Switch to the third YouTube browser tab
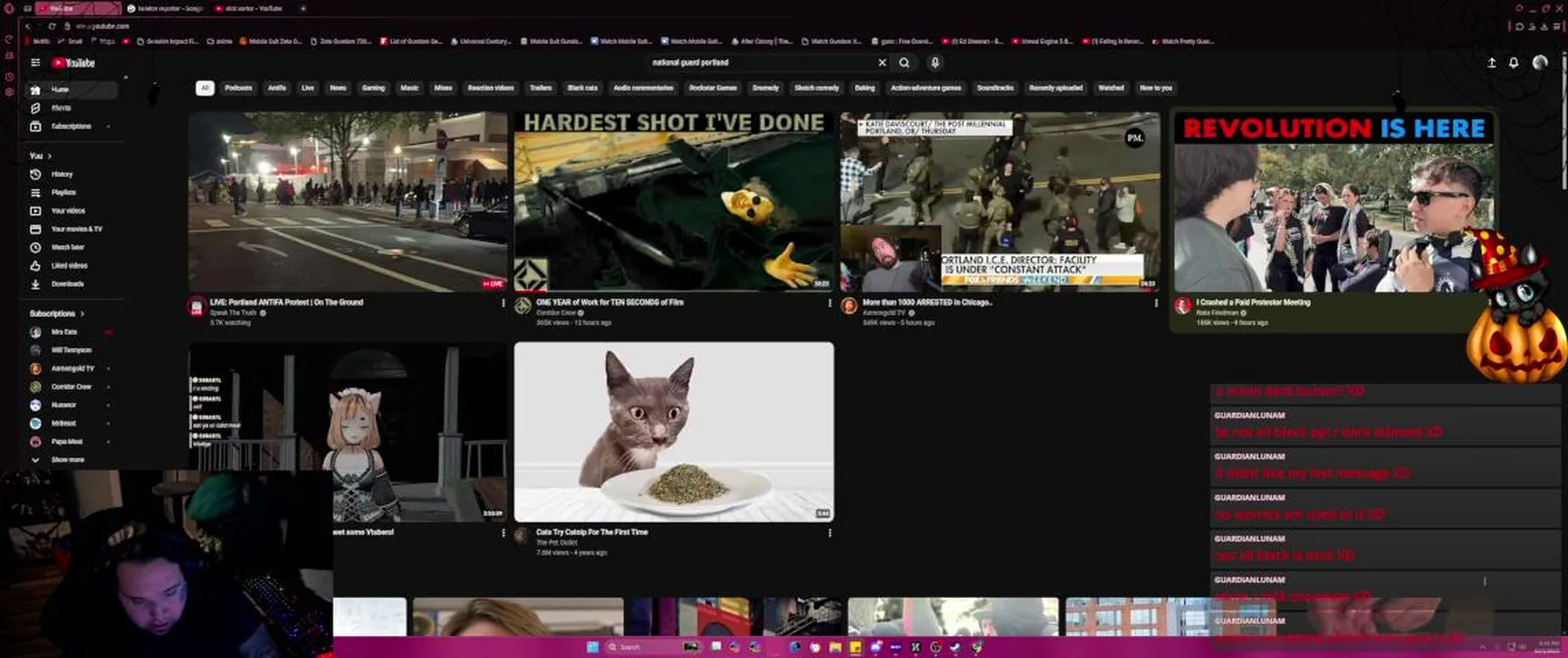Image resolution: width=1568 pixels, height=658 pixels. pos(251,8)
